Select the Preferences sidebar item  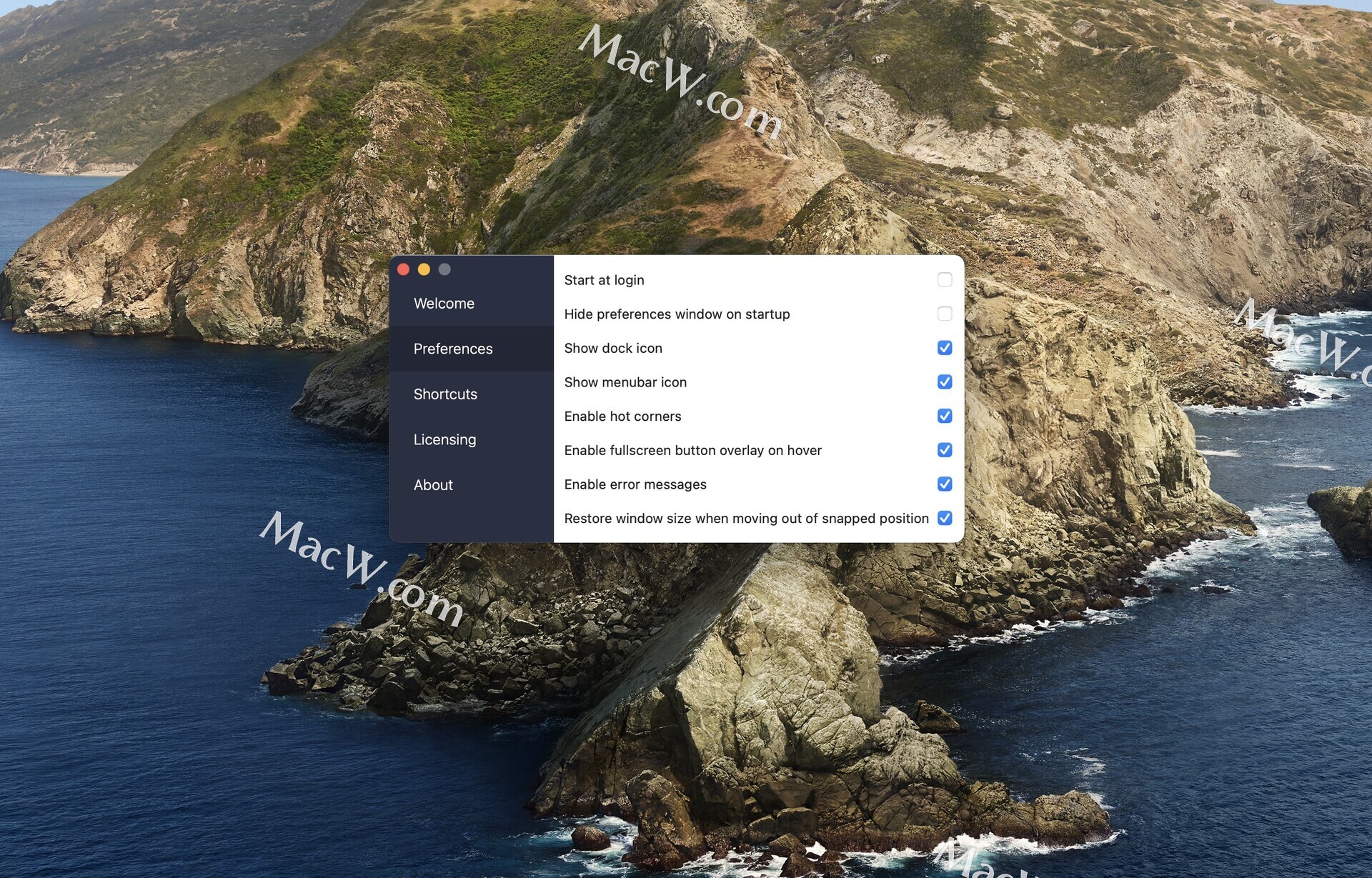(x=453, y=349)
